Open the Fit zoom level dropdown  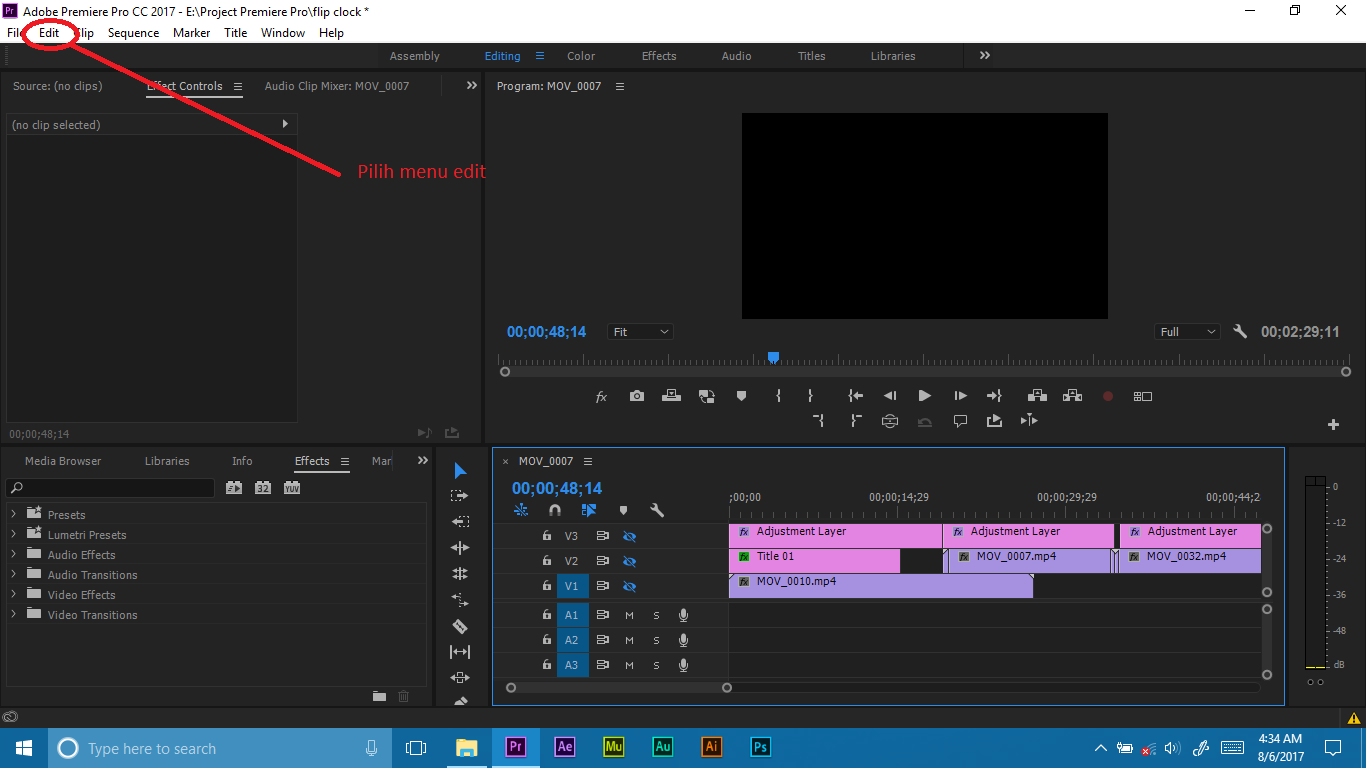(640, 332)
